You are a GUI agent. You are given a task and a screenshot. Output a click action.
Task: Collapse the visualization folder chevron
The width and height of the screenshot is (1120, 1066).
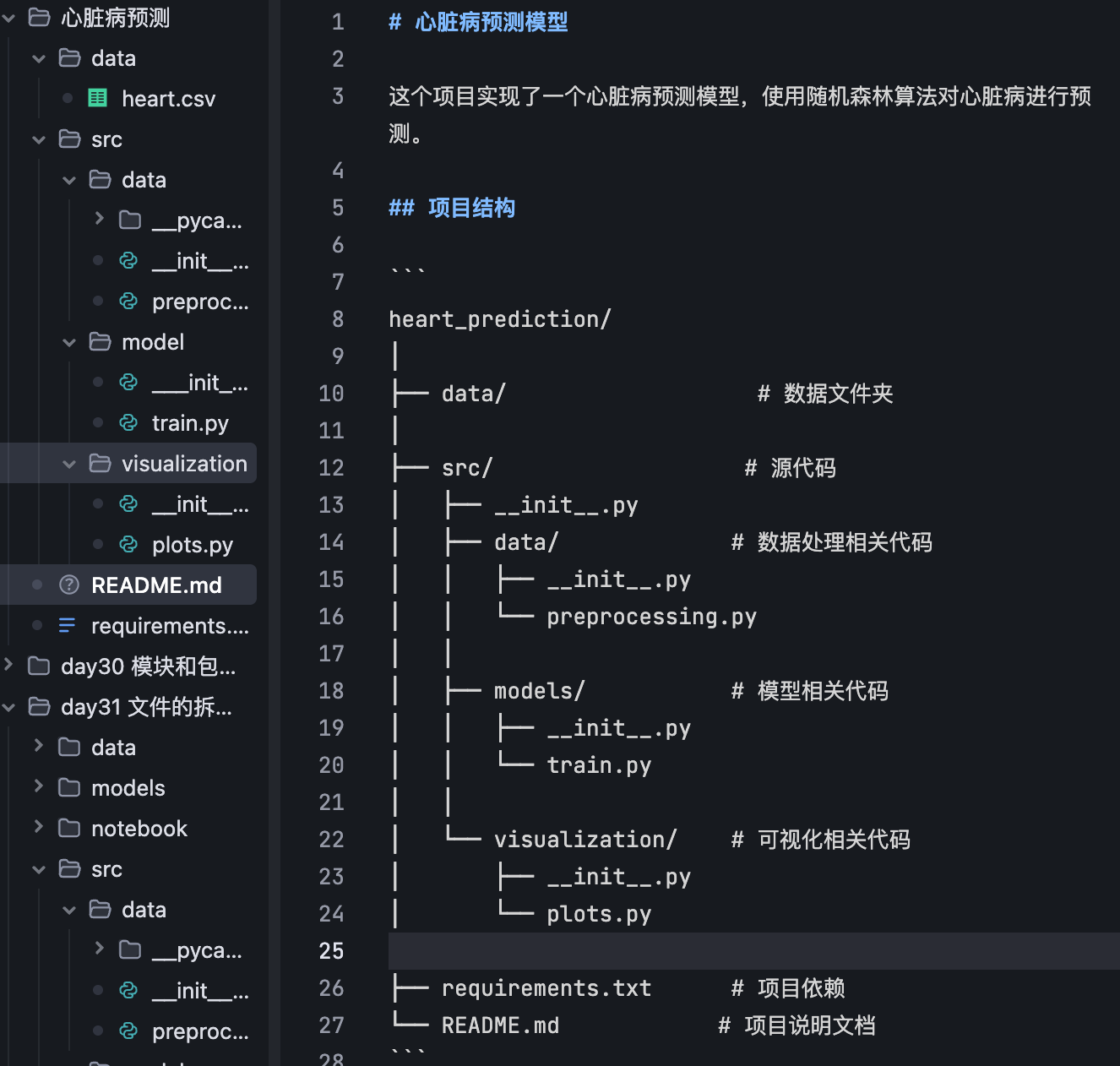pyautogui.click(x=69, y=464)
